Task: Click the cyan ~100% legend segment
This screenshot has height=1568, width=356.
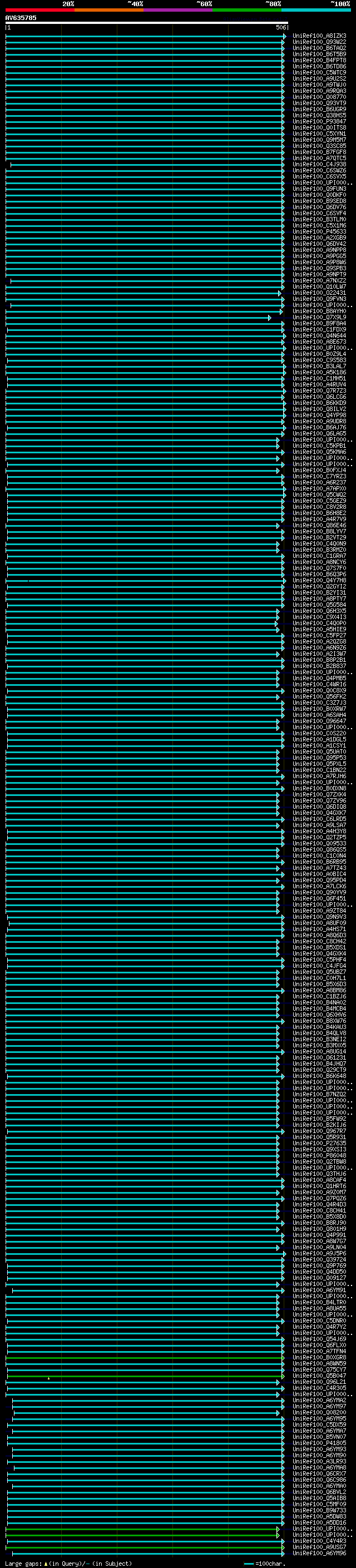Action: click(x=316, y=10)
